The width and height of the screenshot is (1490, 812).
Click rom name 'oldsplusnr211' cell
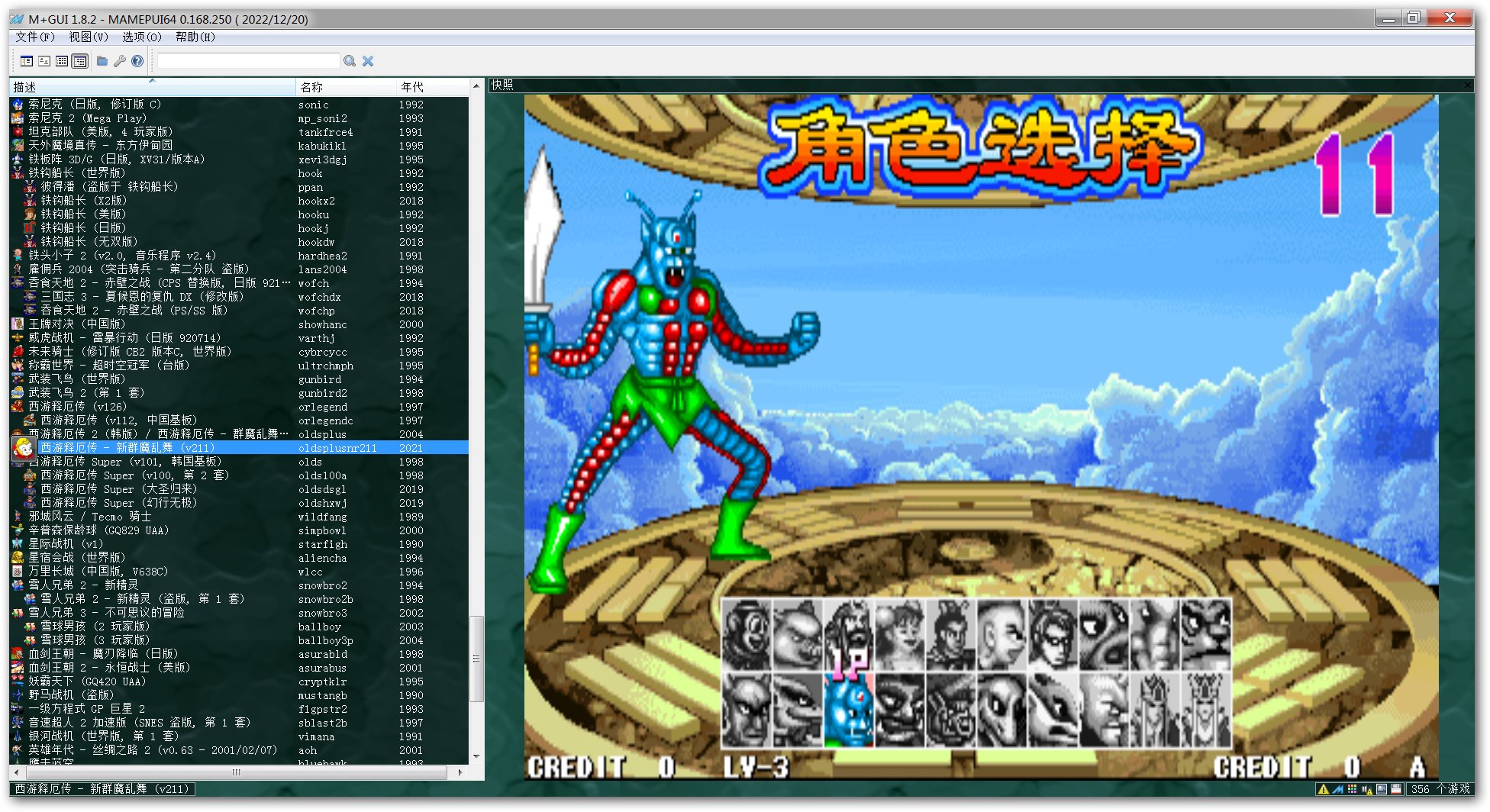[337, 449]
